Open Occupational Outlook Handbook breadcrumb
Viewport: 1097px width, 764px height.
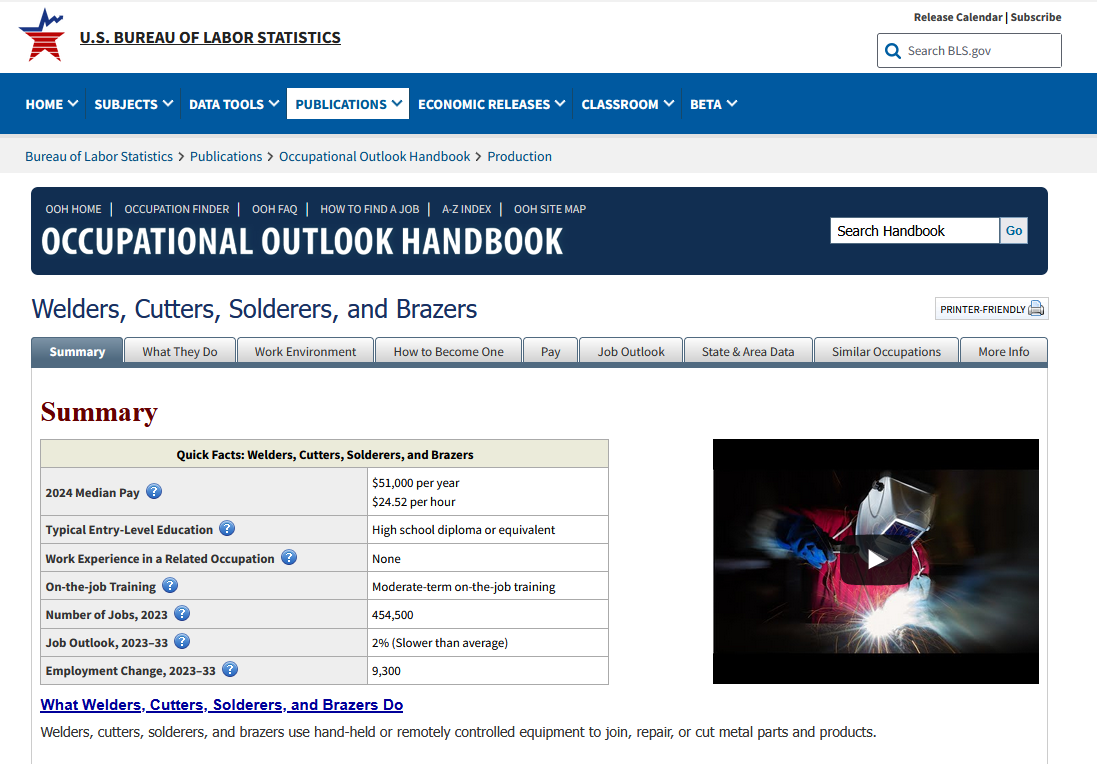click(374, 156)
